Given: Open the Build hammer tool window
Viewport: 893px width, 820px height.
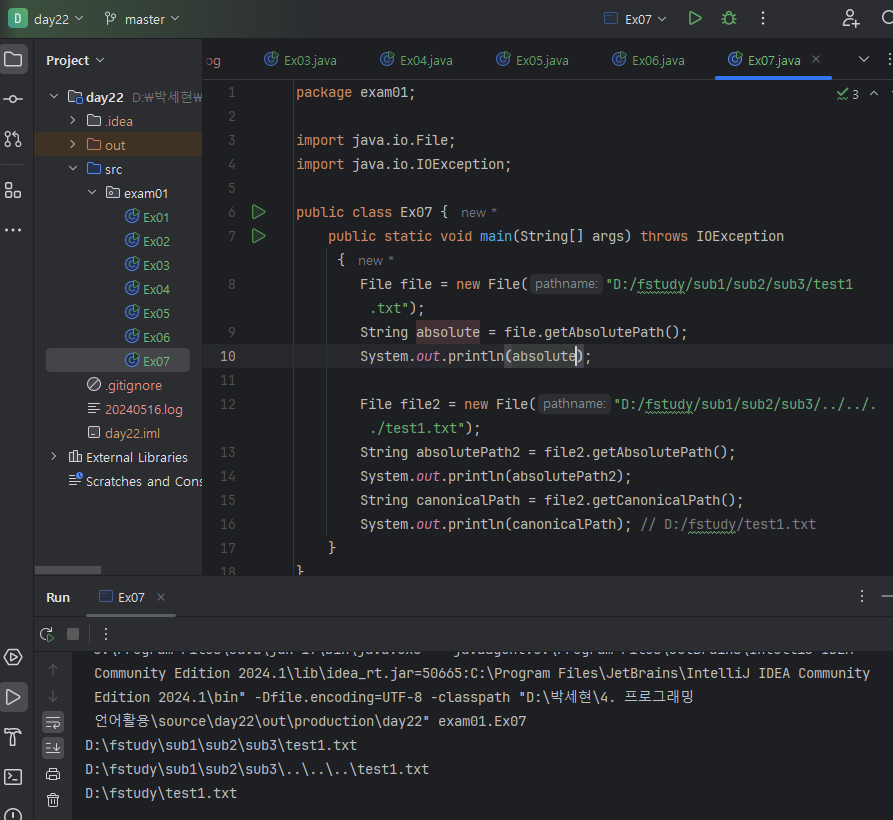Looking at the screenshot, I should pos(13,738).
